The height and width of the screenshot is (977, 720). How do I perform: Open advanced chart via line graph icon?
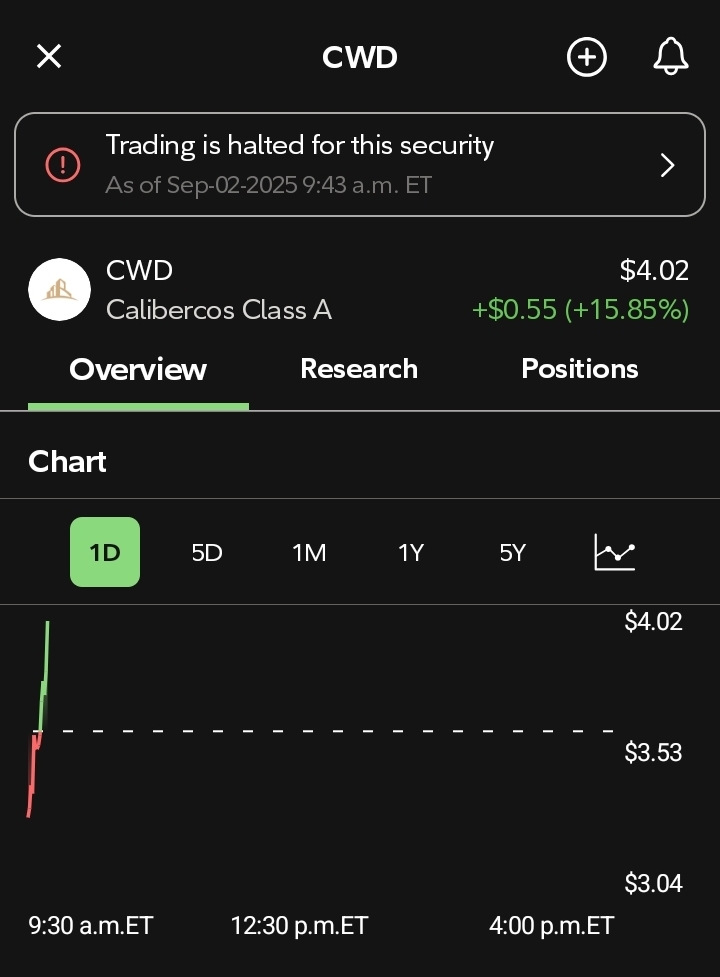615,552
